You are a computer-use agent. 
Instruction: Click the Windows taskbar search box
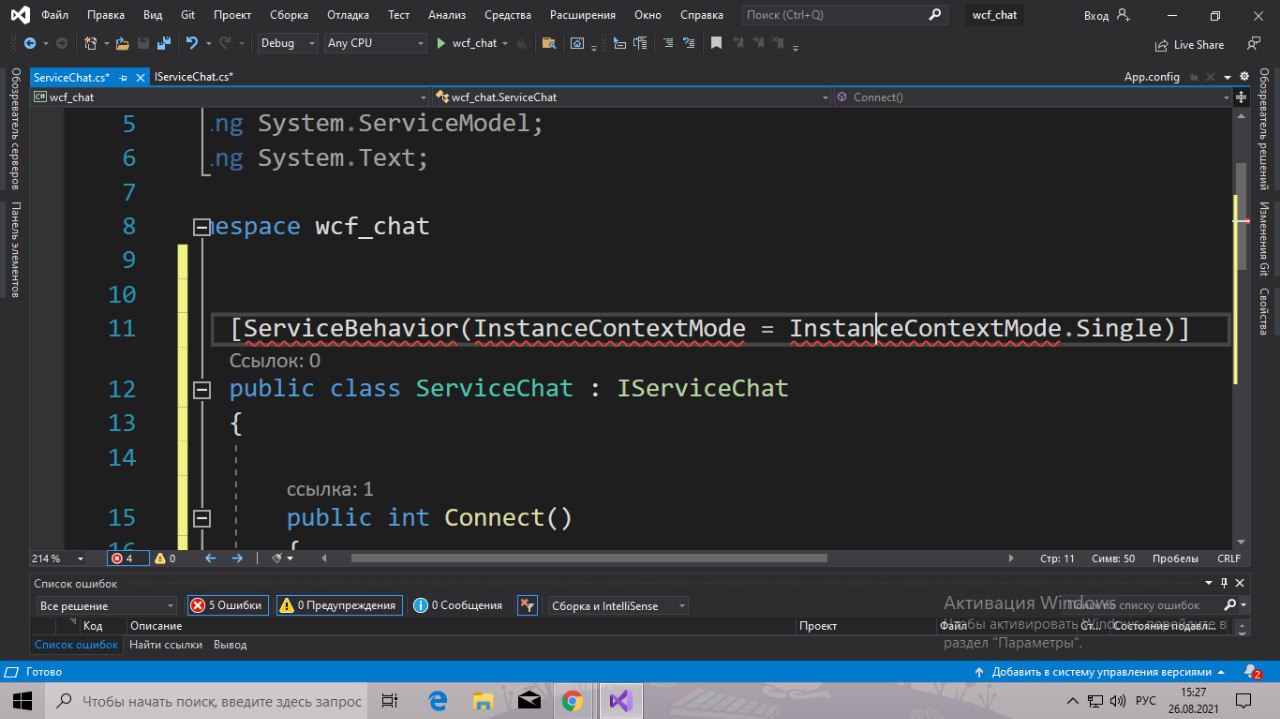pyautogui.click(x=207, y=701)
